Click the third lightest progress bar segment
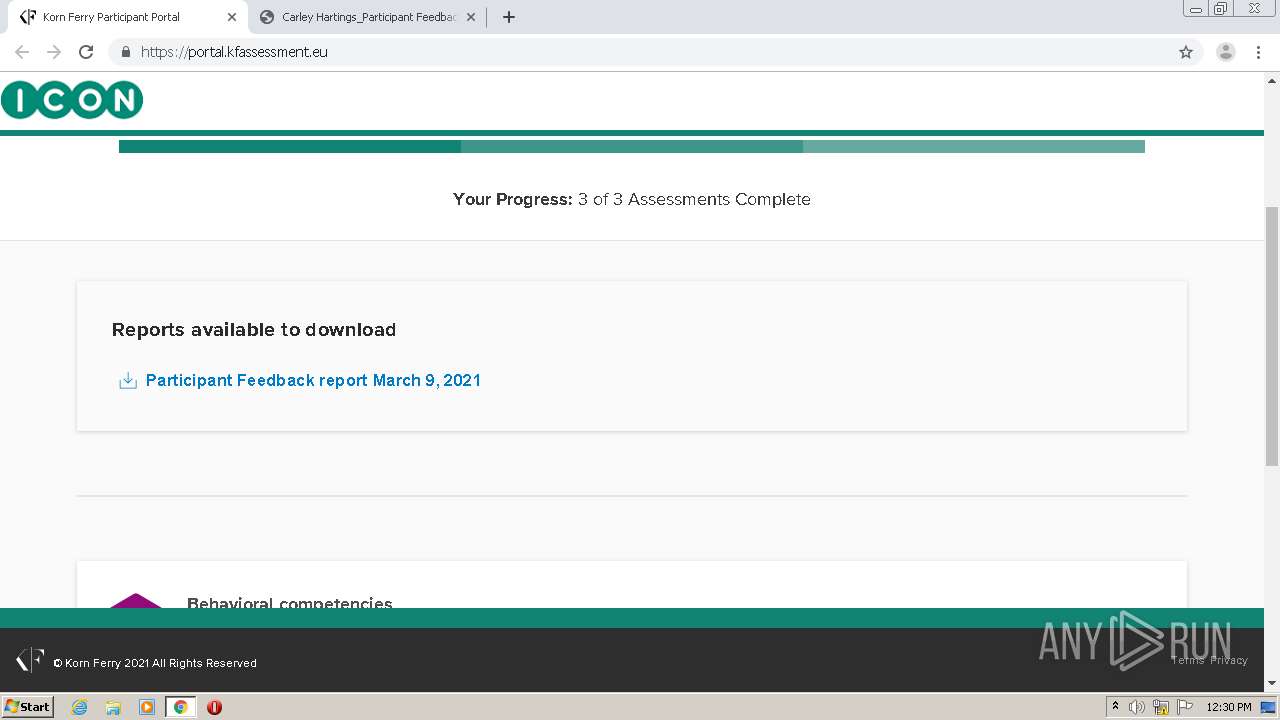Viewport: 1280px width, 720px height. click(974, 146)
